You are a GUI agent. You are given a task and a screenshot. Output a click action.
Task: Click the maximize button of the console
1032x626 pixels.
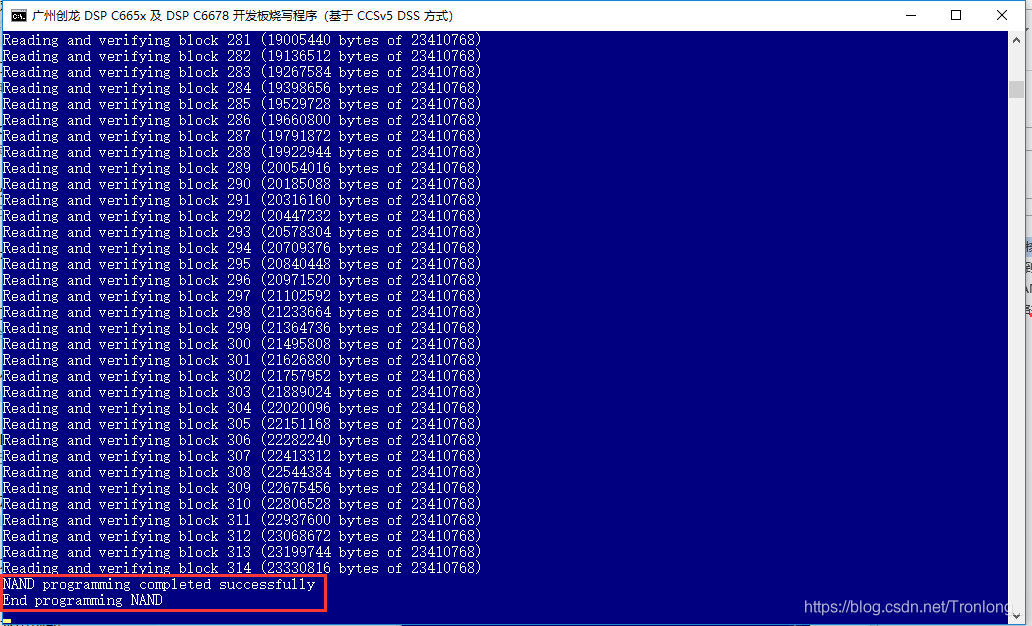coord(955,15)
